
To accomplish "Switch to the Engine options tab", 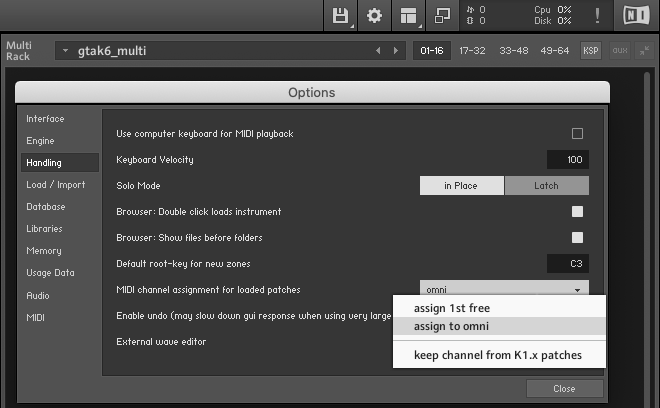I will point(41,141).
